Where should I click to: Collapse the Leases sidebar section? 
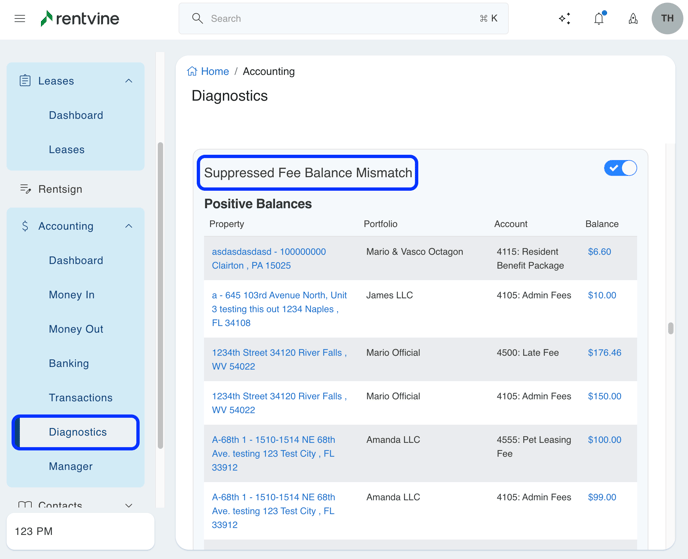129,81
